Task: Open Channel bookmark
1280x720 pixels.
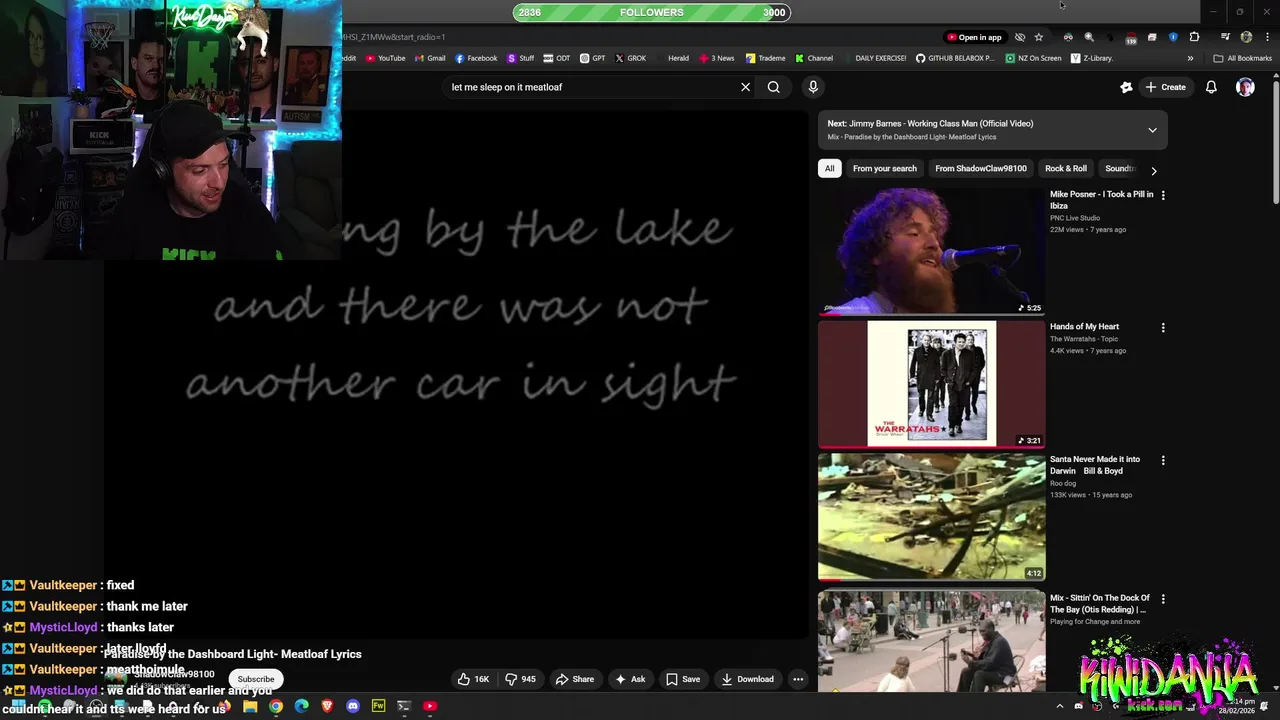Action: click(814, 58)
